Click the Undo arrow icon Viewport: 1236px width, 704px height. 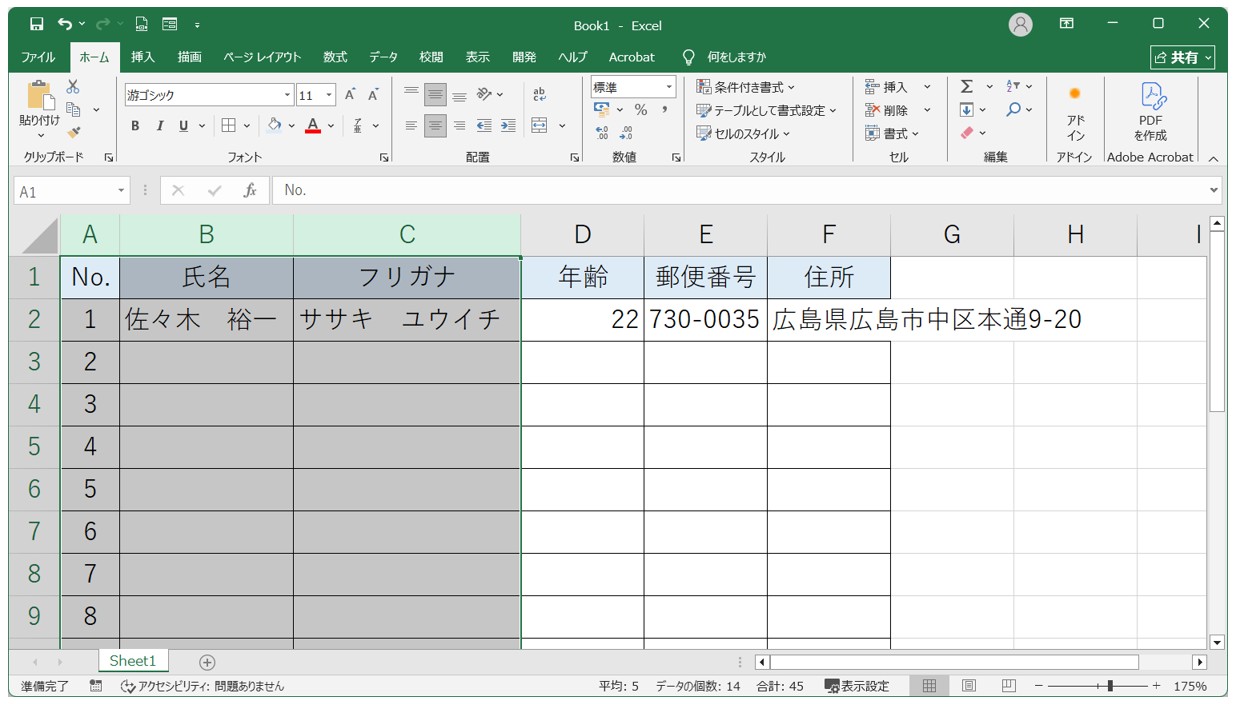click(x=65, y=24)
